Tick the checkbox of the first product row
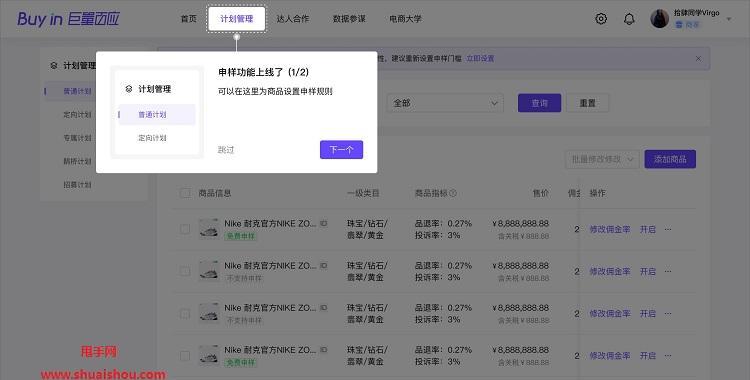 [x=185, y=229]
